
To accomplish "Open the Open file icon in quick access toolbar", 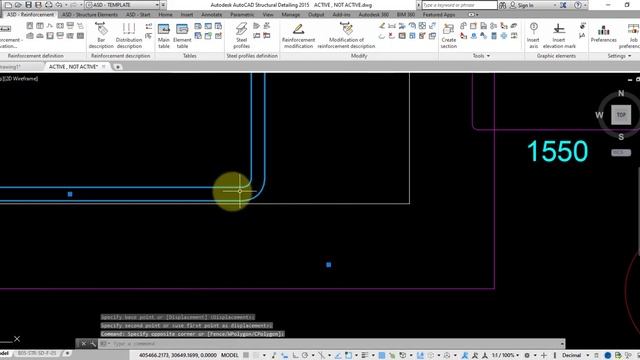I will click(18, 5).
